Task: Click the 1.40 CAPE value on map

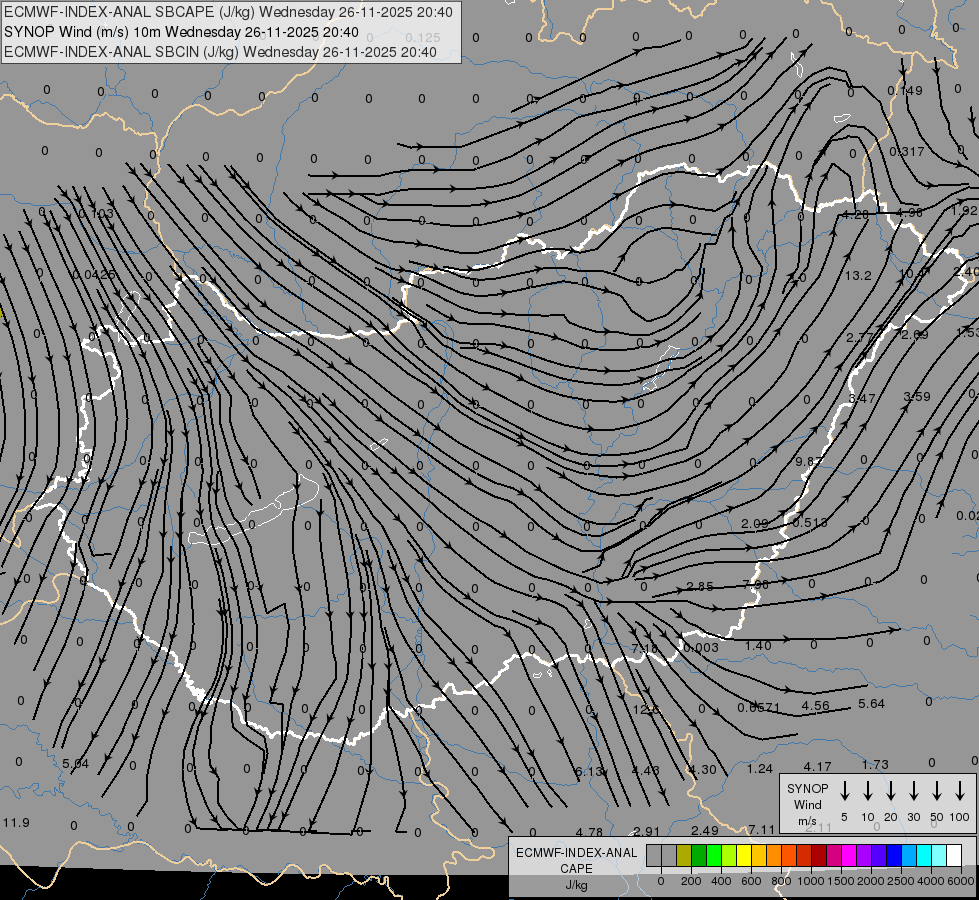Action: 758,645
